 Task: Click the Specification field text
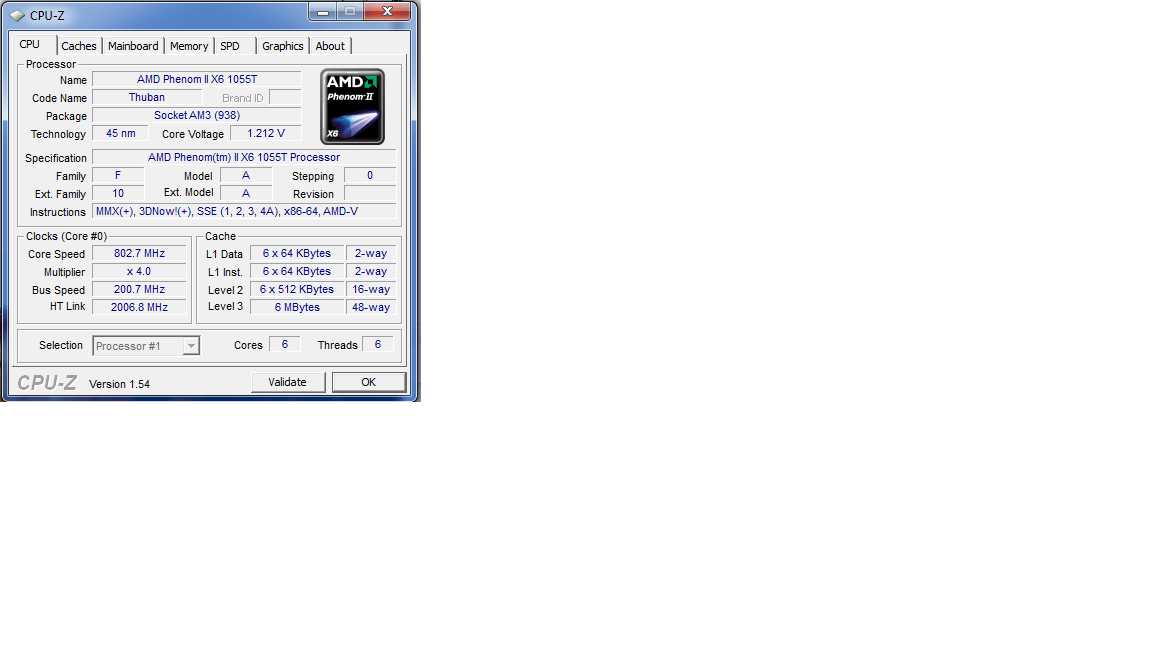244,157
